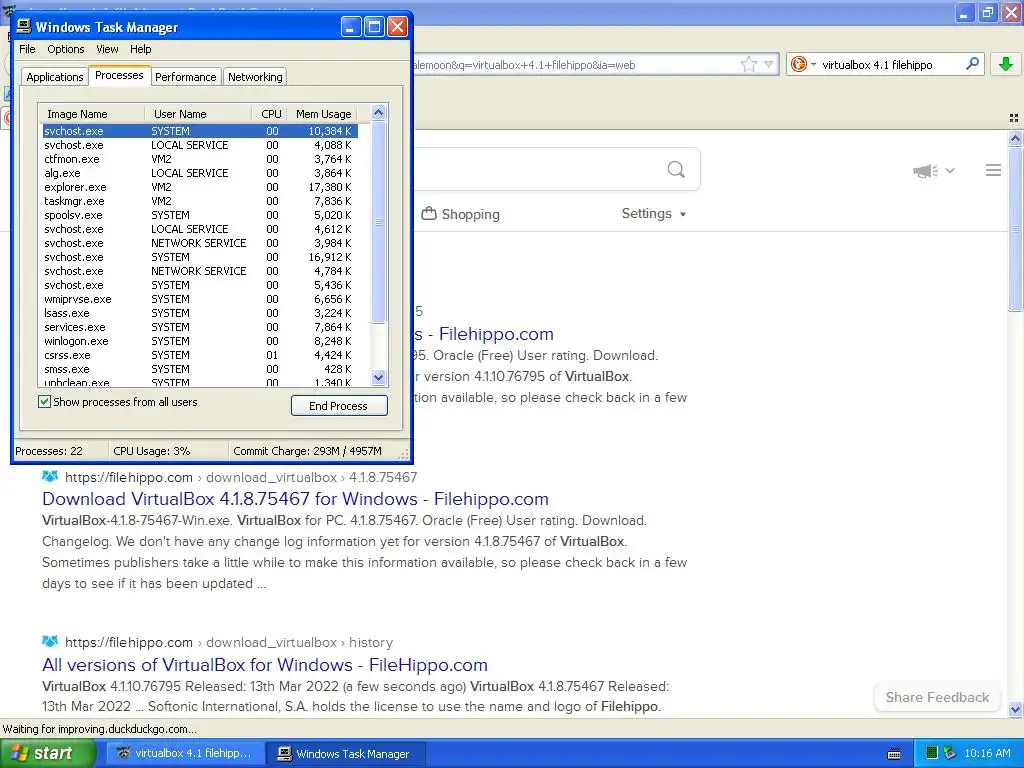Click the megaphone icon on DuckDuckGo page
1024x768 pixels.
point(925,171)
